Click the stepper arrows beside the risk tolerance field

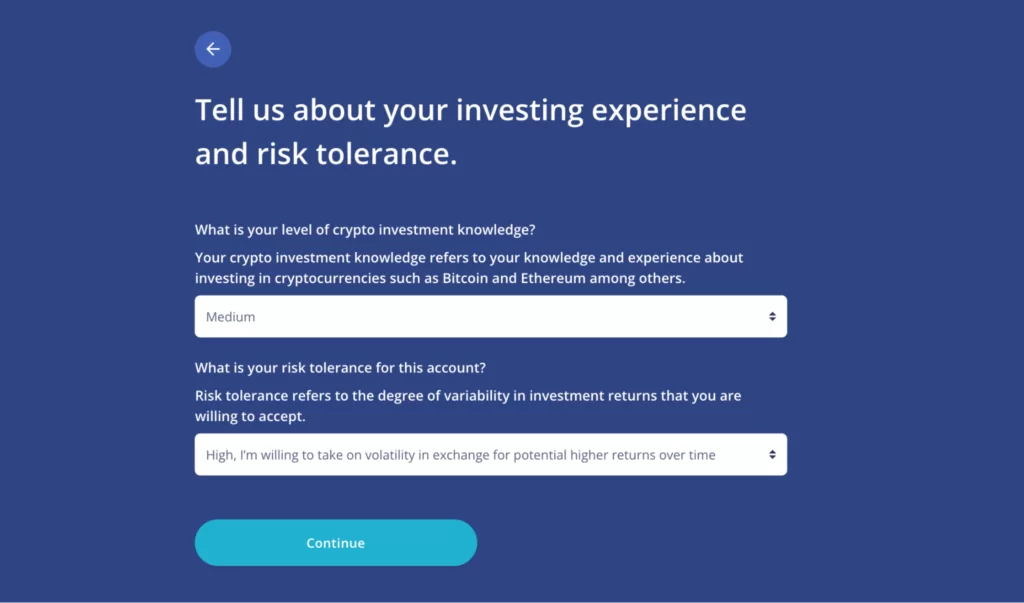[x=772, y=453]
